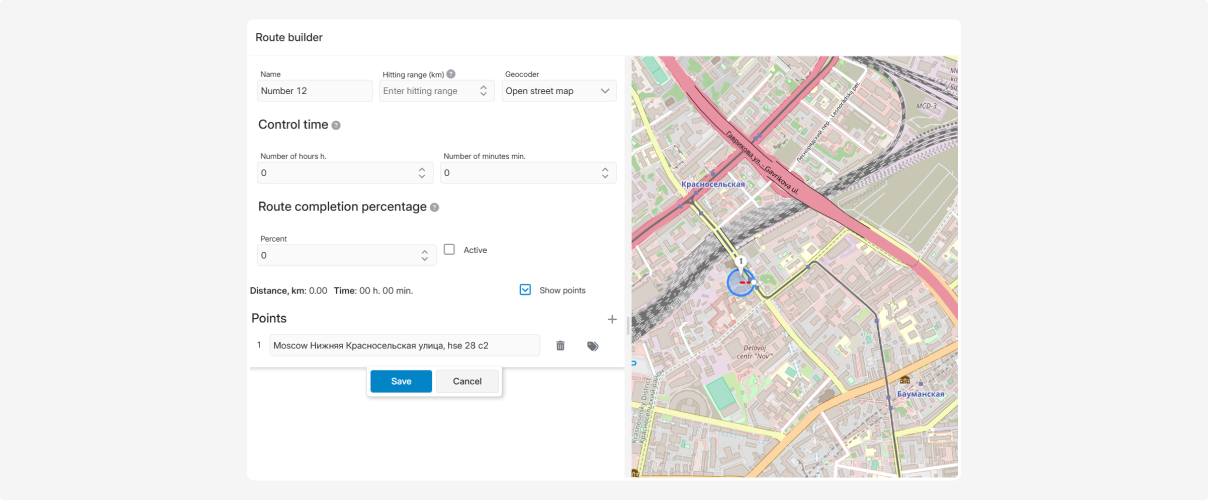Click route marker 1 on the map
The image size is (1208, 500).
(740, 262)
